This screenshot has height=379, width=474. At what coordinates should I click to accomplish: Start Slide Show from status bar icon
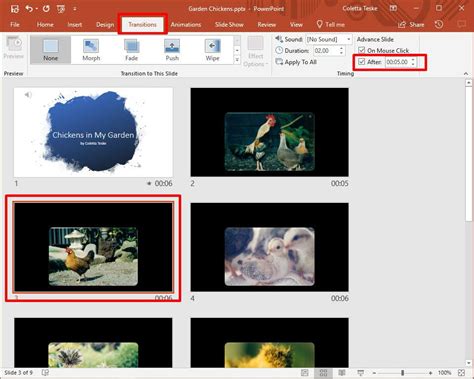point(361,373)
